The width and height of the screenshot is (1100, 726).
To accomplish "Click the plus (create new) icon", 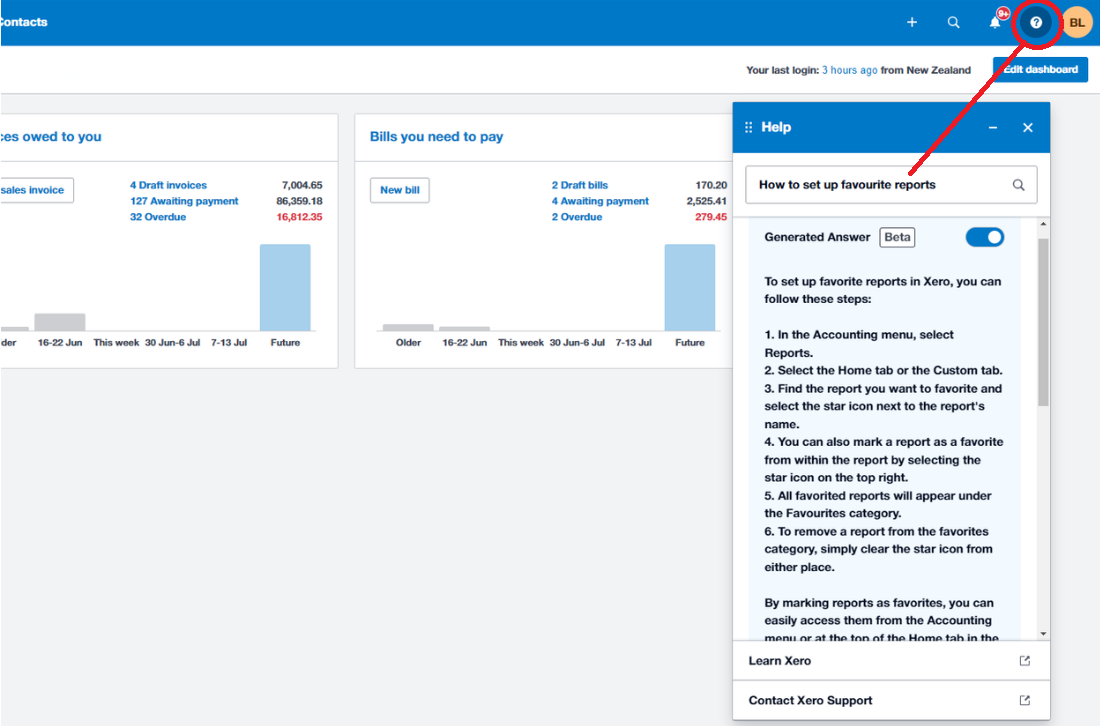I will click(x=911, y=22).
